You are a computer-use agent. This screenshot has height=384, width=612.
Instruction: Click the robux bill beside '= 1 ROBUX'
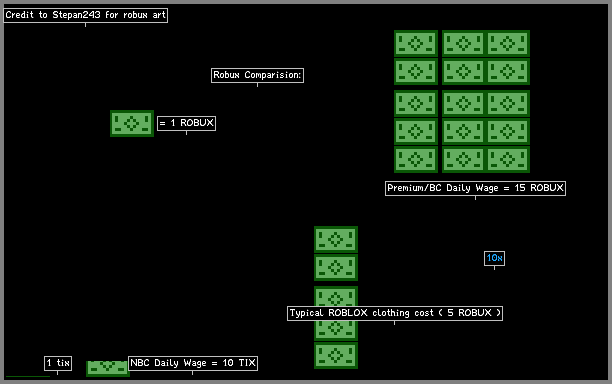pos(132,124)
